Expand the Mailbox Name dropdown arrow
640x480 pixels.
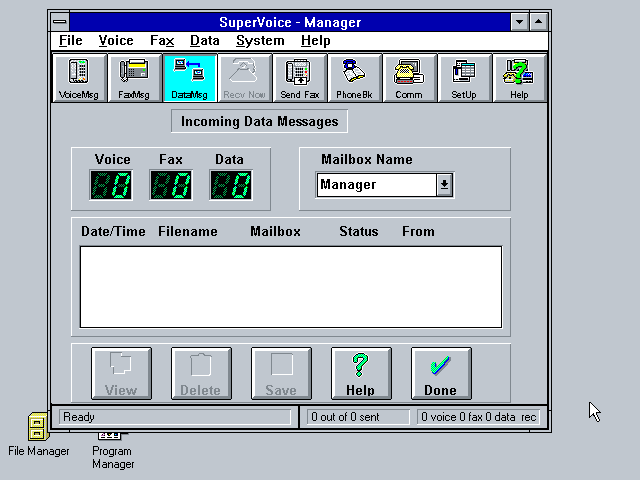(444, 185)
